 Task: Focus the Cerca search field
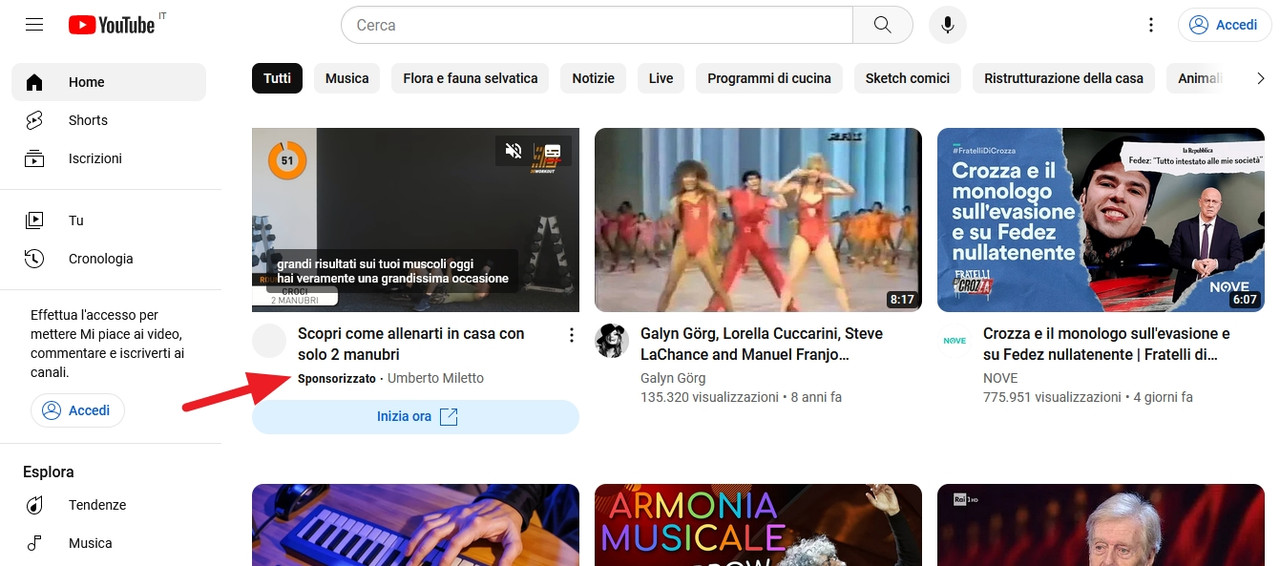[597, 25]
